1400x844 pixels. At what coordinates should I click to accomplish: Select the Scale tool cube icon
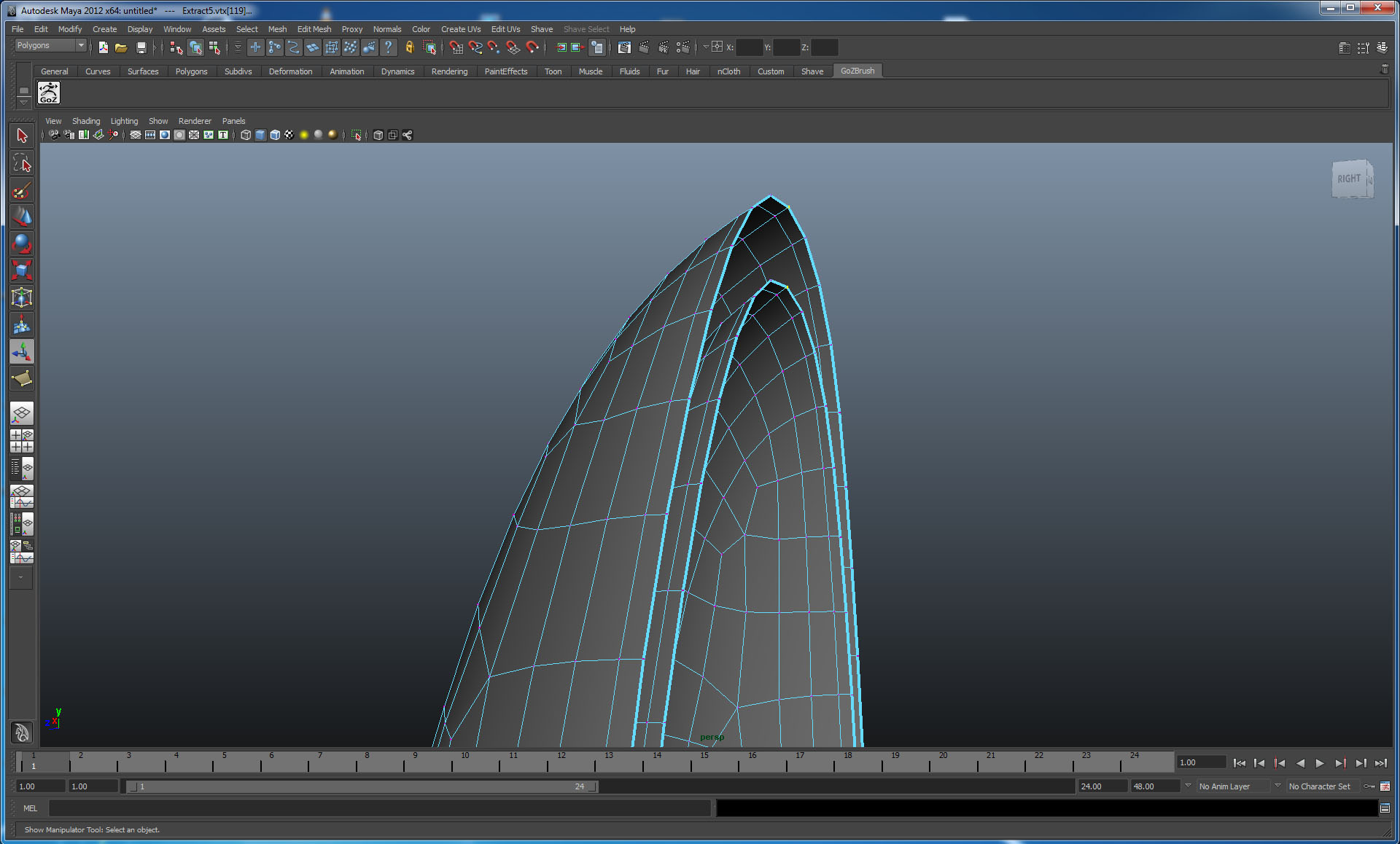tap(22, 270)
